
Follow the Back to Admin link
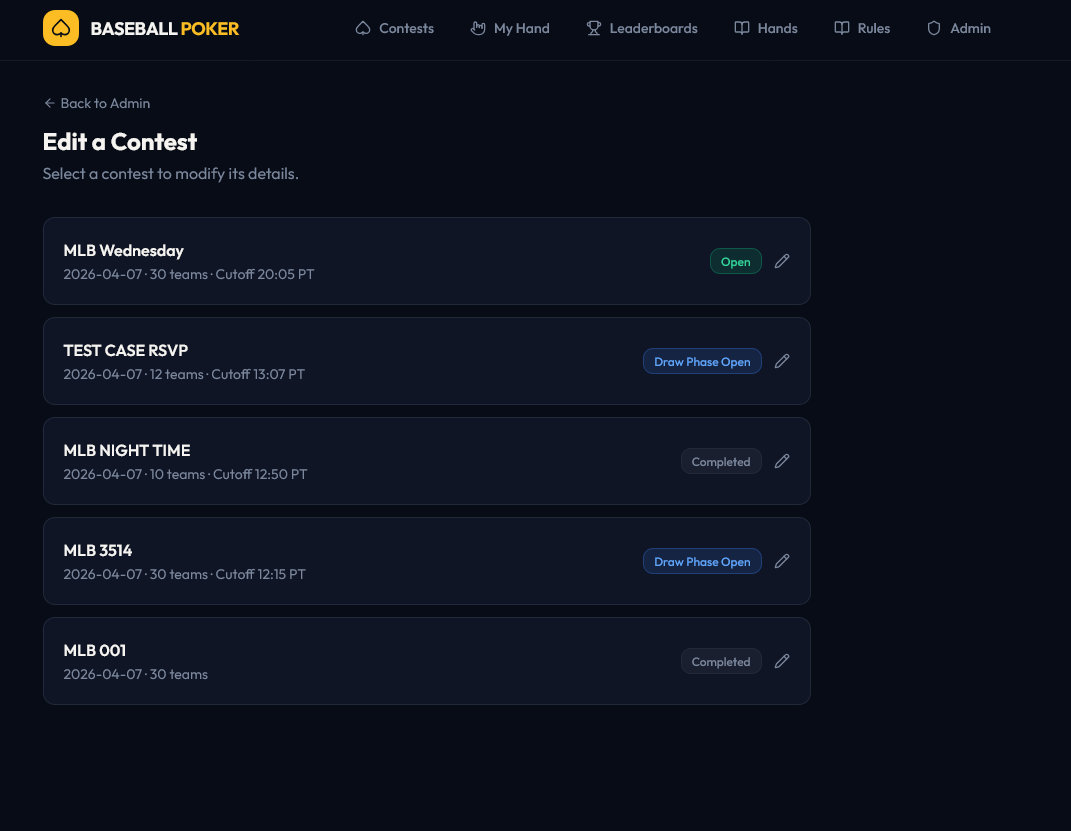pos(97,103)
